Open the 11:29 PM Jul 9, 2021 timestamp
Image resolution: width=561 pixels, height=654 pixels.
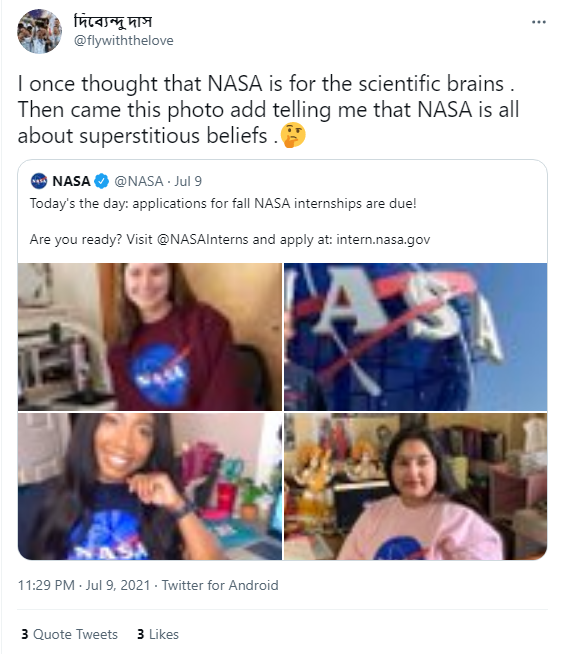84,585
